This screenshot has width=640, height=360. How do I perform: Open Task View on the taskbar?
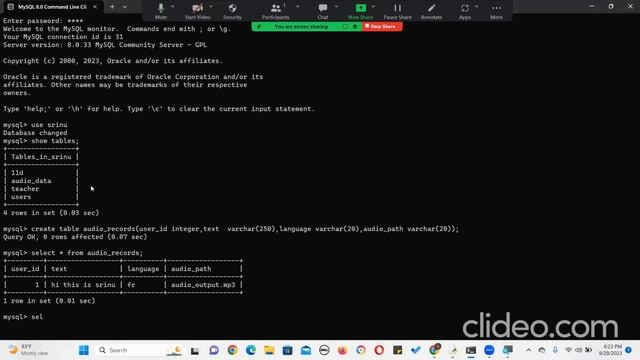[195, 350]
